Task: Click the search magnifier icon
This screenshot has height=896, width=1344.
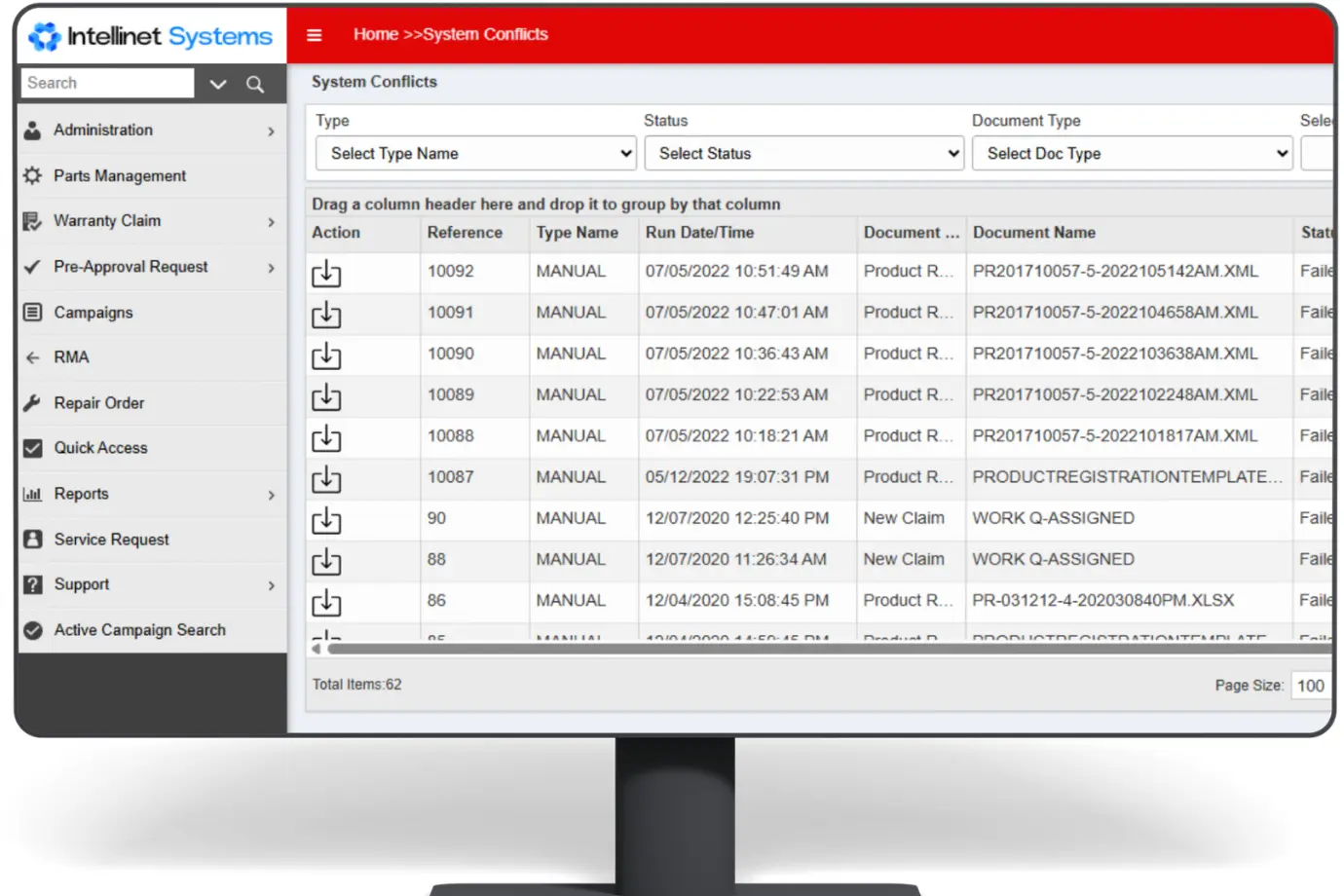Action: pyautogui.click(x=255, y=84)
